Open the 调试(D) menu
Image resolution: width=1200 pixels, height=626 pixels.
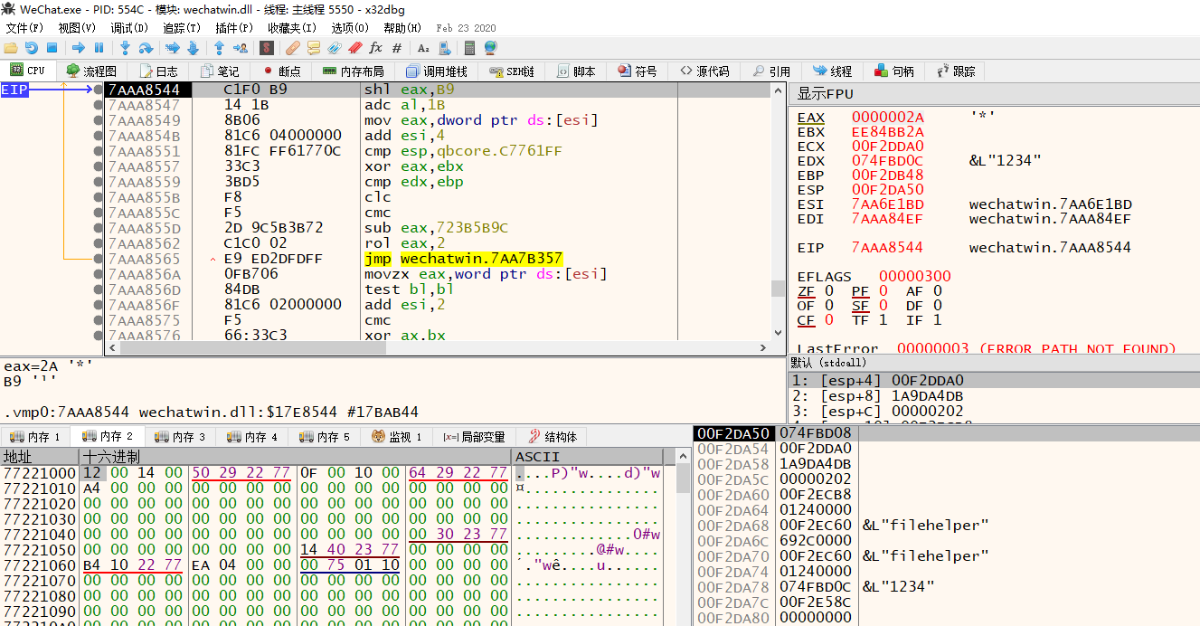coord(129,28)
